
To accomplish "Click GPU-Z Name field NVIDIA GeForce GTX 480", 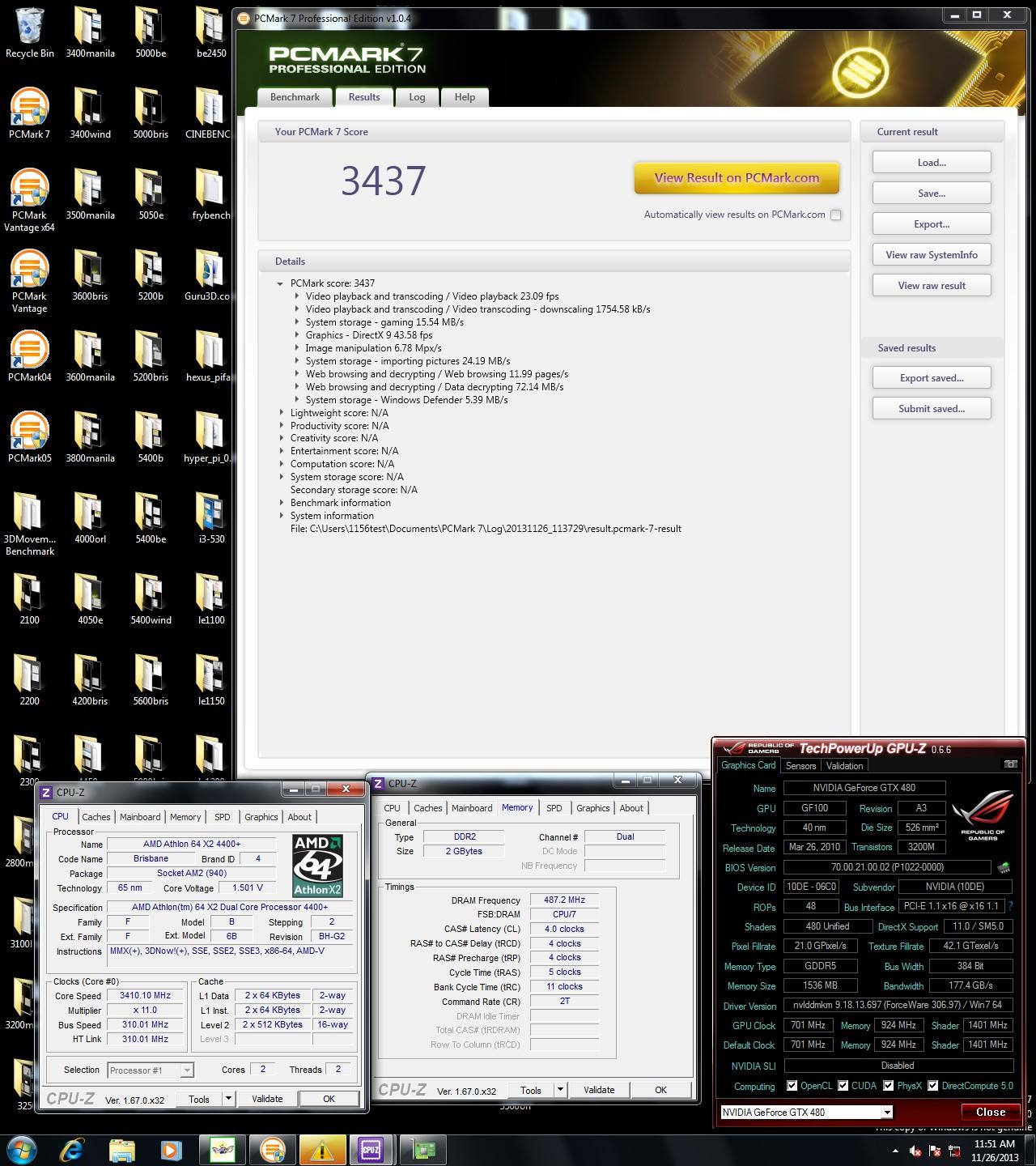I will click(864, 788).
